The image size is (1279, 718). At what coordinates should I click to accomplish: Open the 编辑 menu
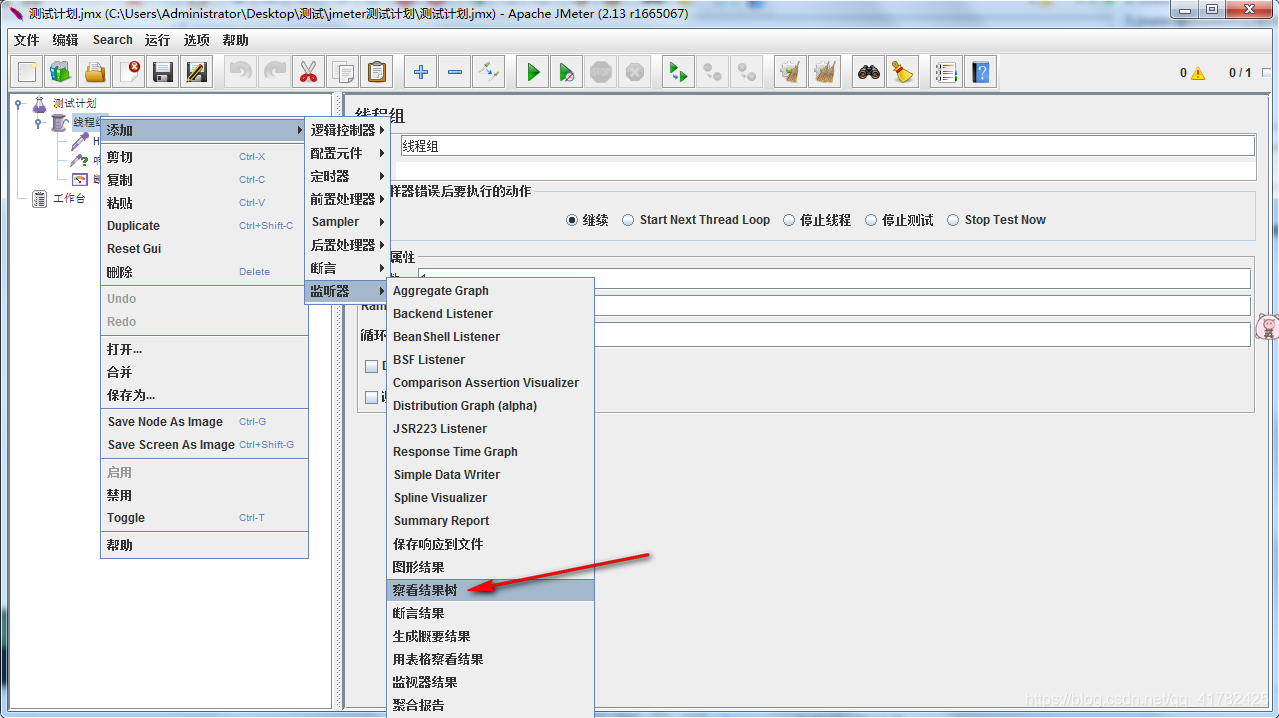(65, 40)
